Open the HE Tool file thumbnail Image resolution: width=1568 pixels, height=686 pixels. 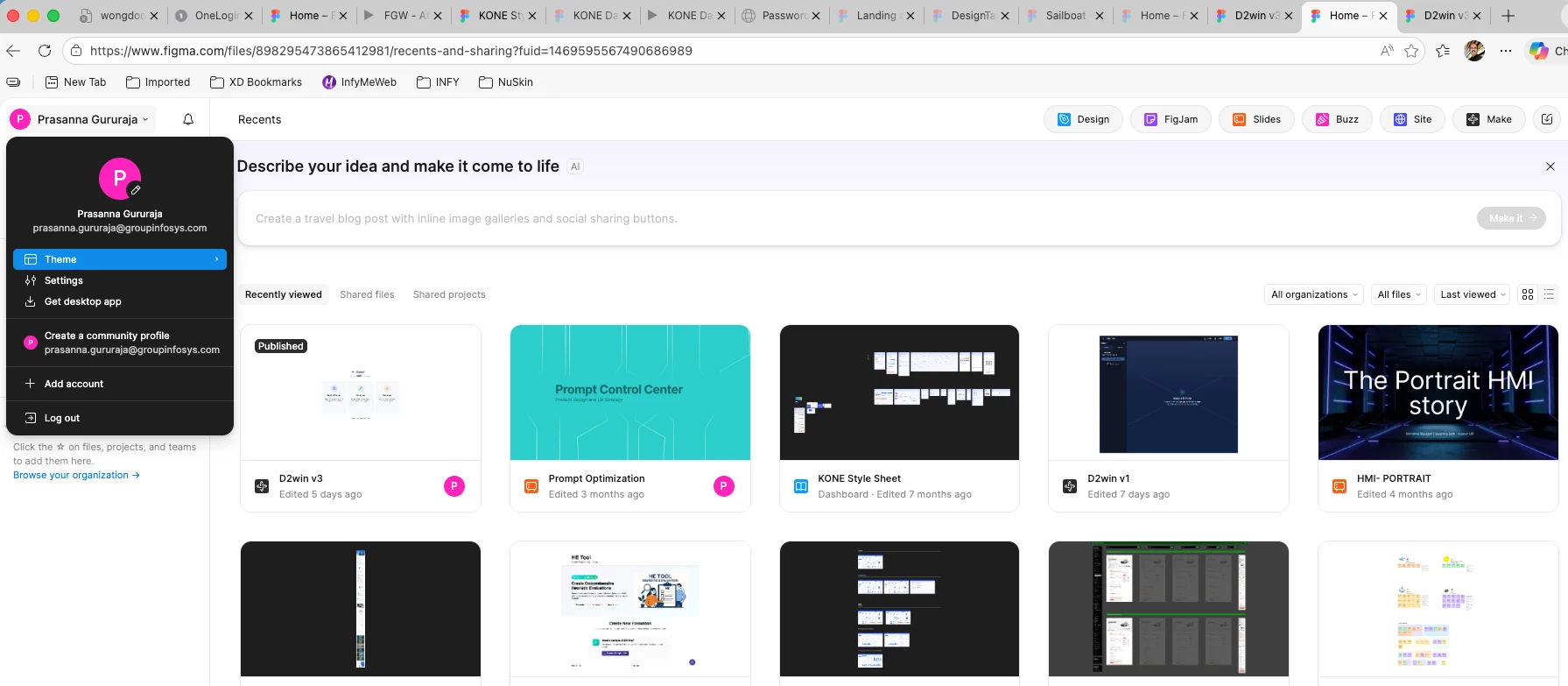click(x=630, y=609)
